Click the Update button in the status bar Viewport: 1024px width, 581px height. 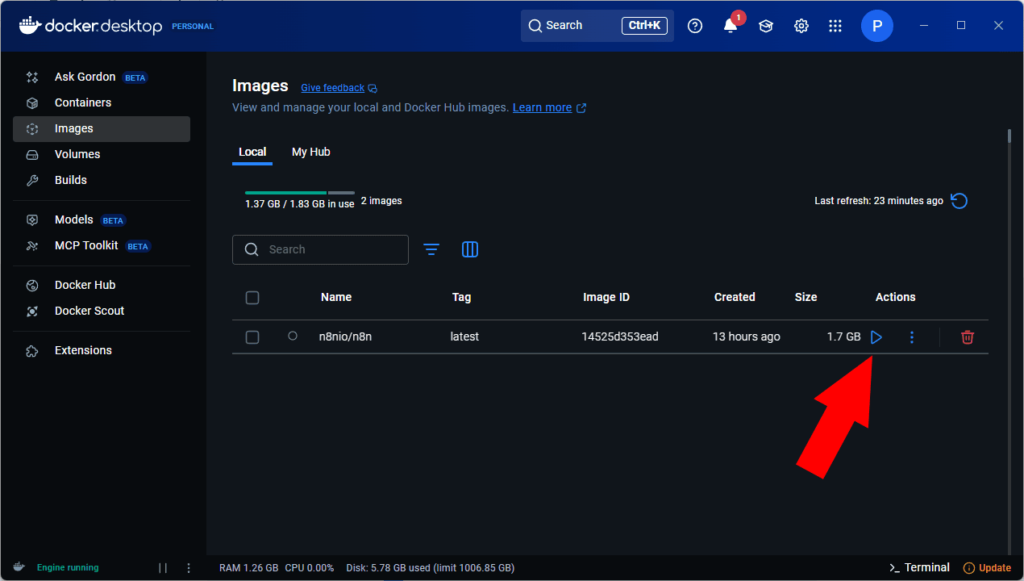(987, 568)
